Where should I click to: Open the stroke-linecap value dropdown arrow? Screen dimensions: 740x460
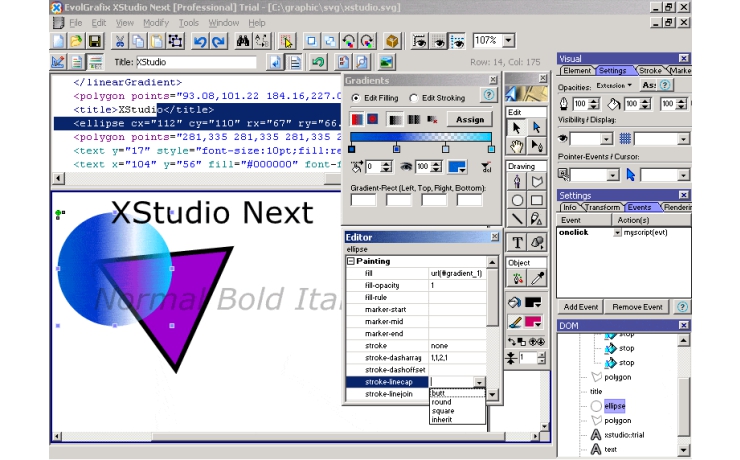[479, 382]
